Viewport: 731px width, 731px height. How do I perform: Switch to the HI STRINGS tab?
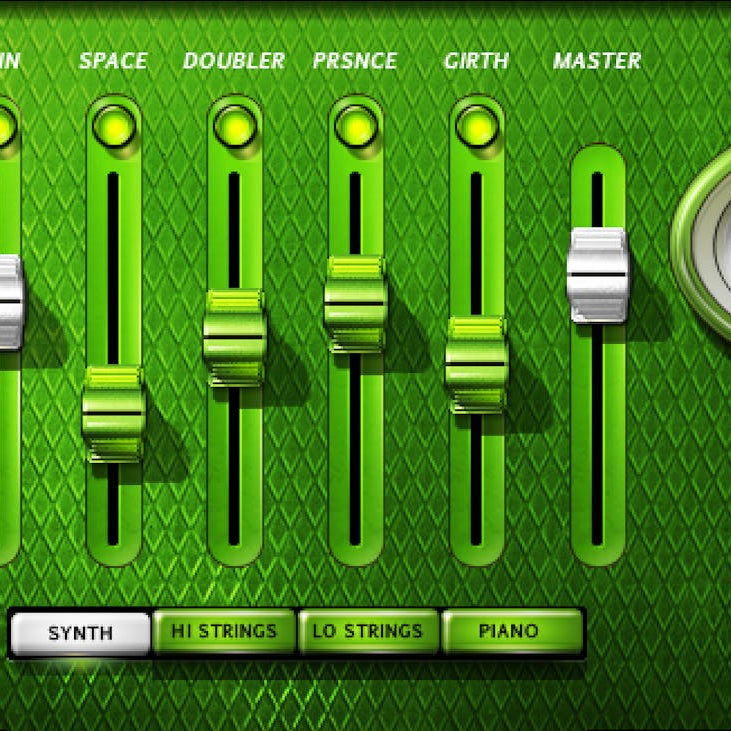click(x=224, y=631)
